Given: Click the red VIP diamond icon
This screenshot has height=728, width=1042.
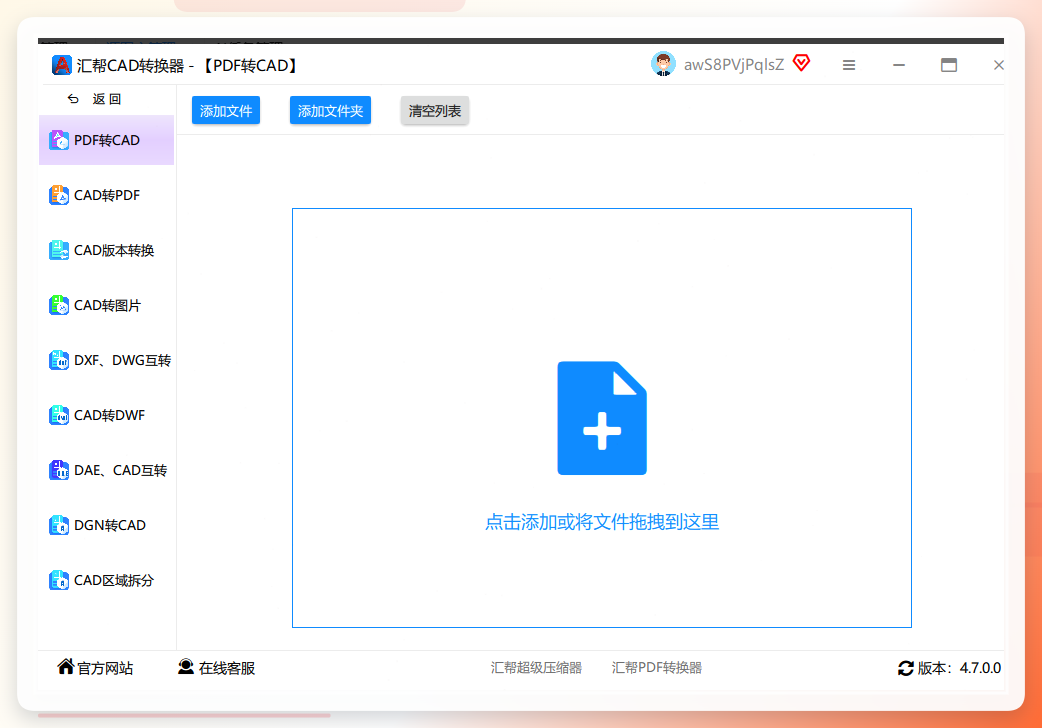Looking at the screenshot, I should click(x=801, y=63).
